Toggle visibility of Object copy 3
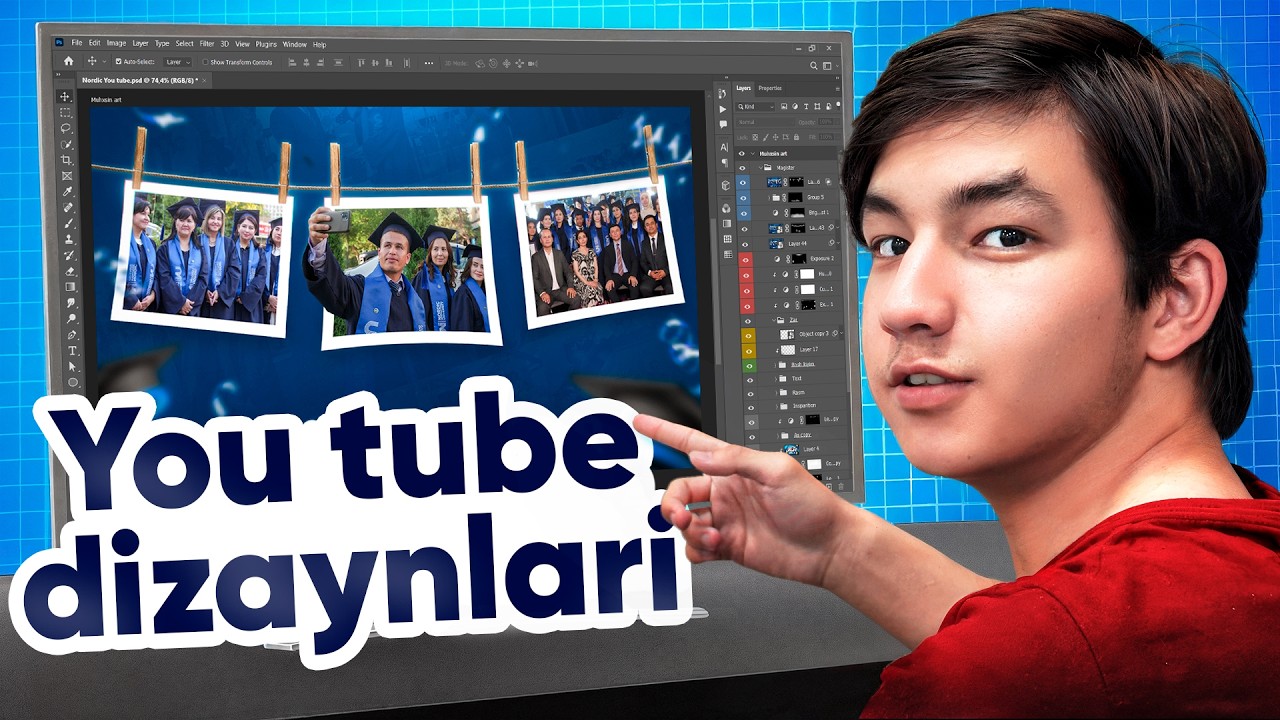 click(x=747, y=334)
